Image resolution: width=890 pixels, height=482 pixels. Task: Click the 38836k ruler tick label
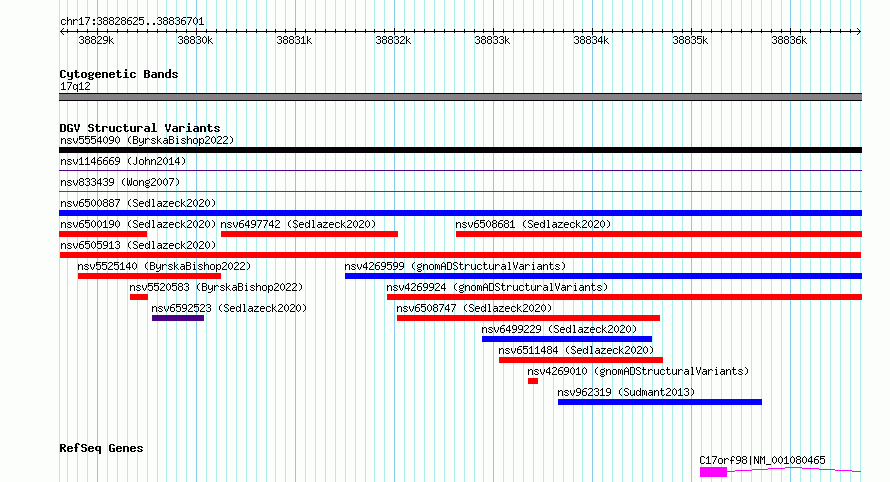click(789, 40)
